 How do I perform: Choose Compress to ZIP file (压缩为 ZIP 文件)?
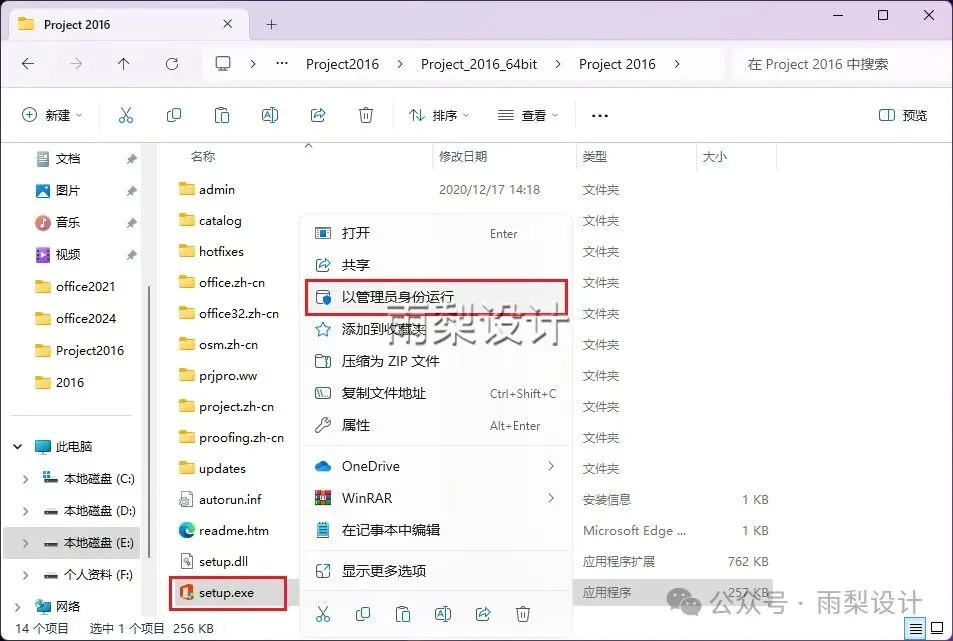[x=436, y=362]
